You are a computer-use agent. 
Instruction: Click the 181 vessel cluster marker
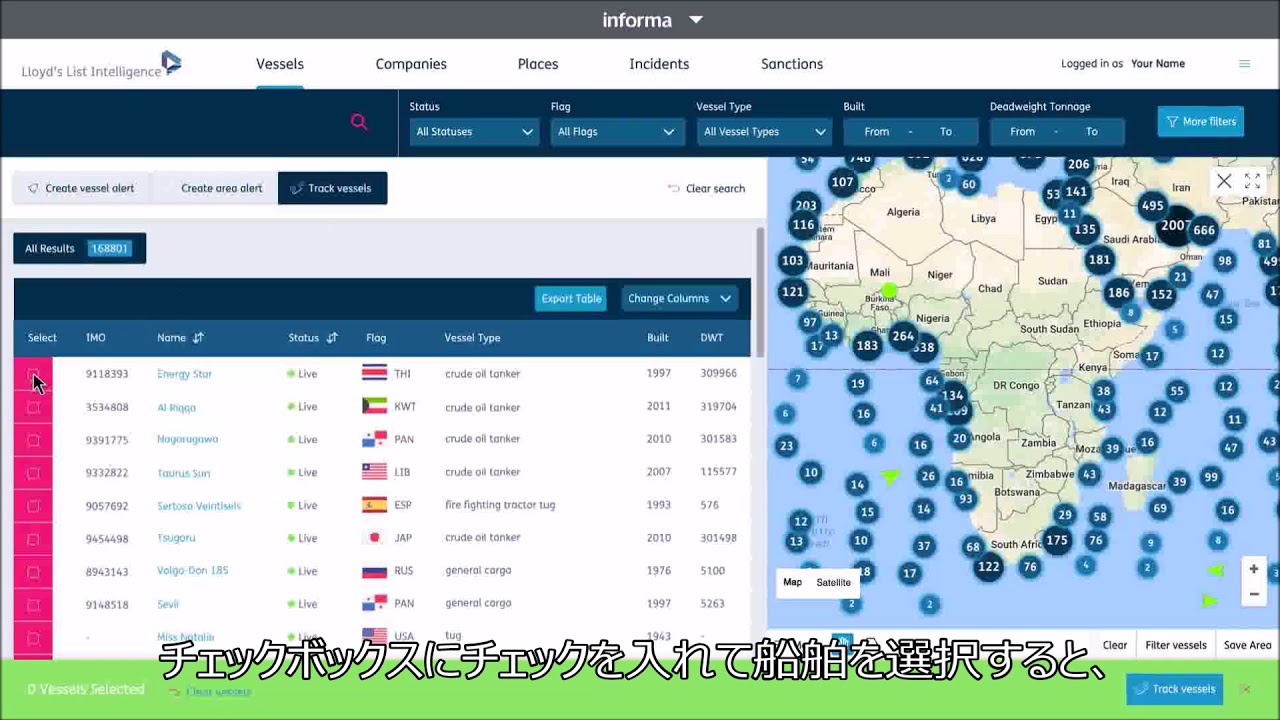coord(1099,260)
